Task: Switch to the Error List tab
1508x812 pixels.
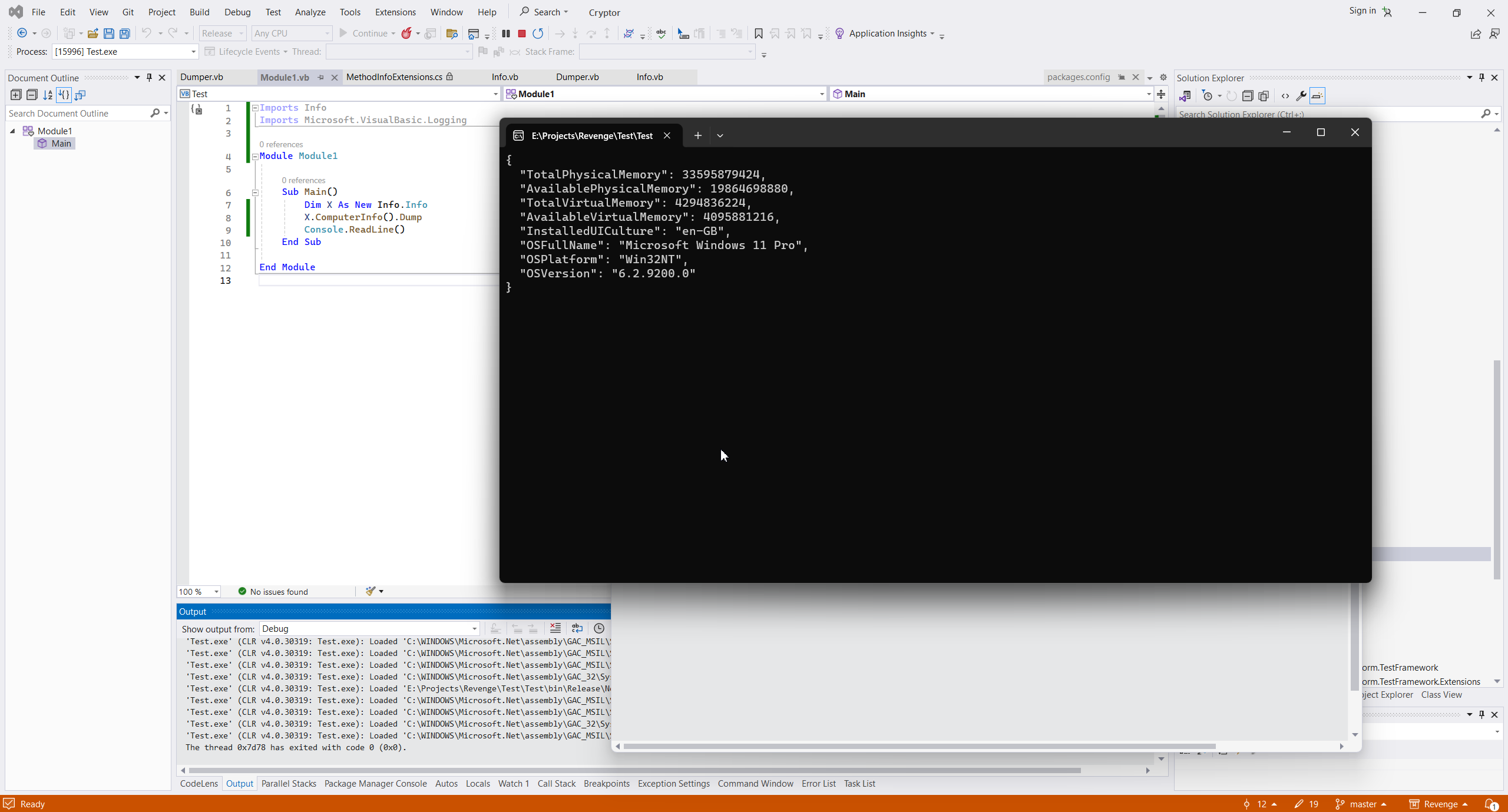Action: click(818, 783)
